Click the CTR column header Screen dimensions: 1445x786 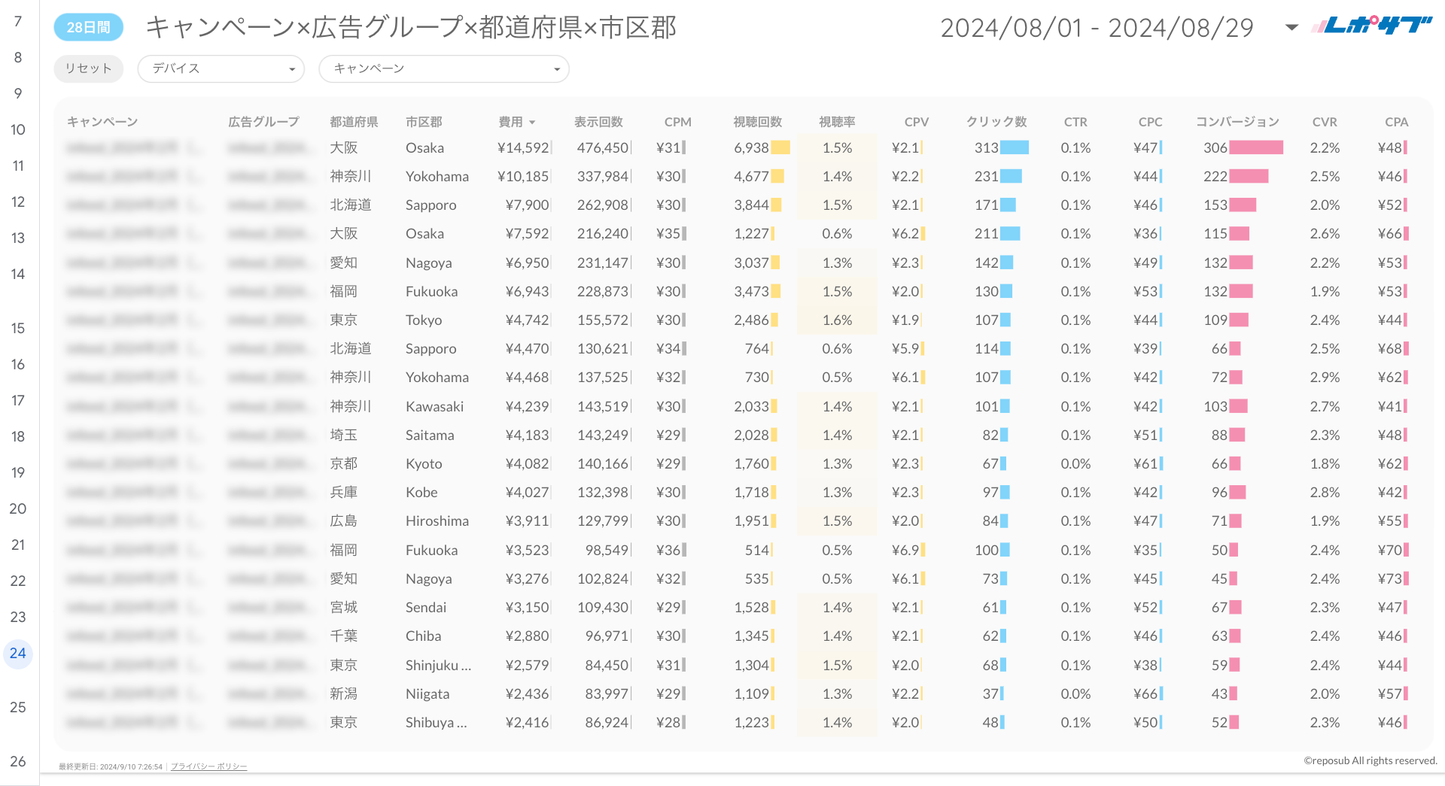point(1075,122)
